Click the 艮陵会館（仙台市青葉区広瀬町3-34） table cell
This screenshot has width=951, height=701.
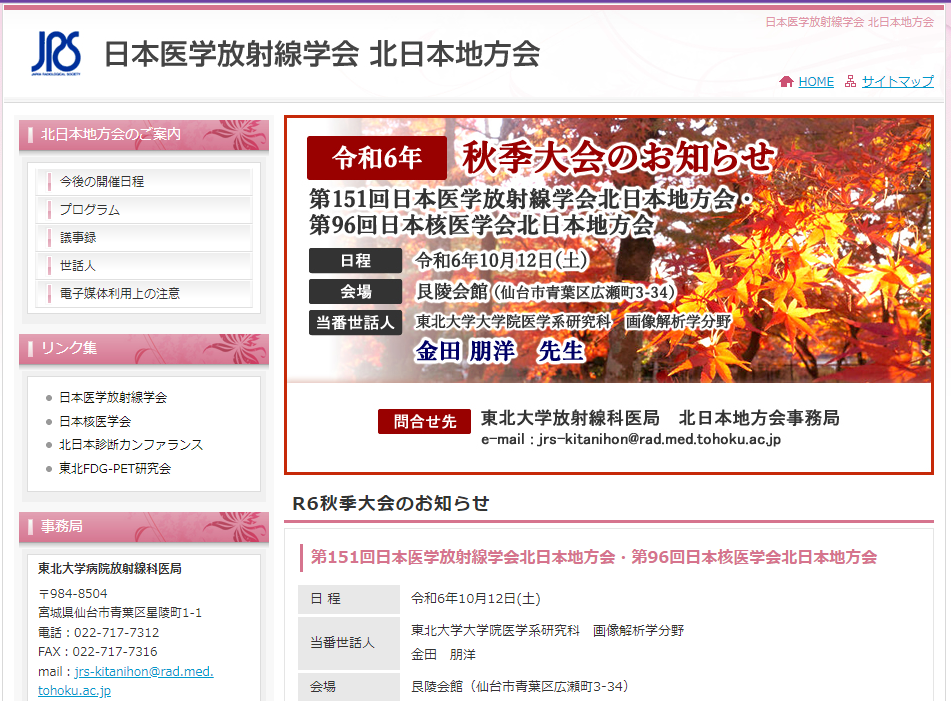click(x=521, y=686)
